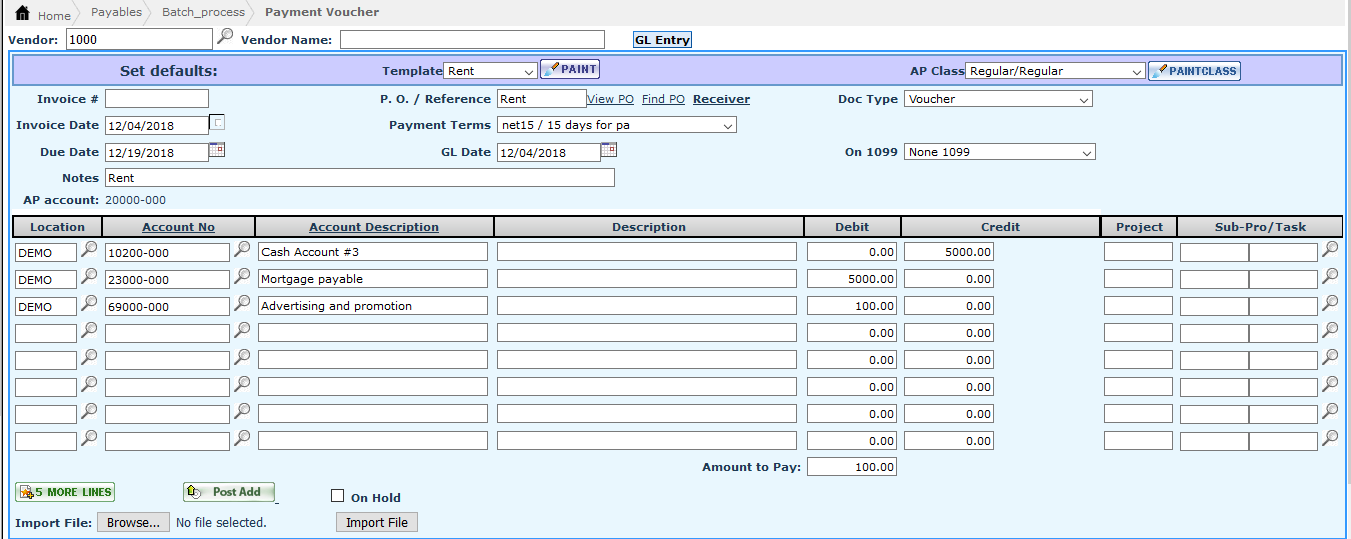Click the Post Add button
This screenshot has height=539, width=1351.
click(x=229, y=492)
